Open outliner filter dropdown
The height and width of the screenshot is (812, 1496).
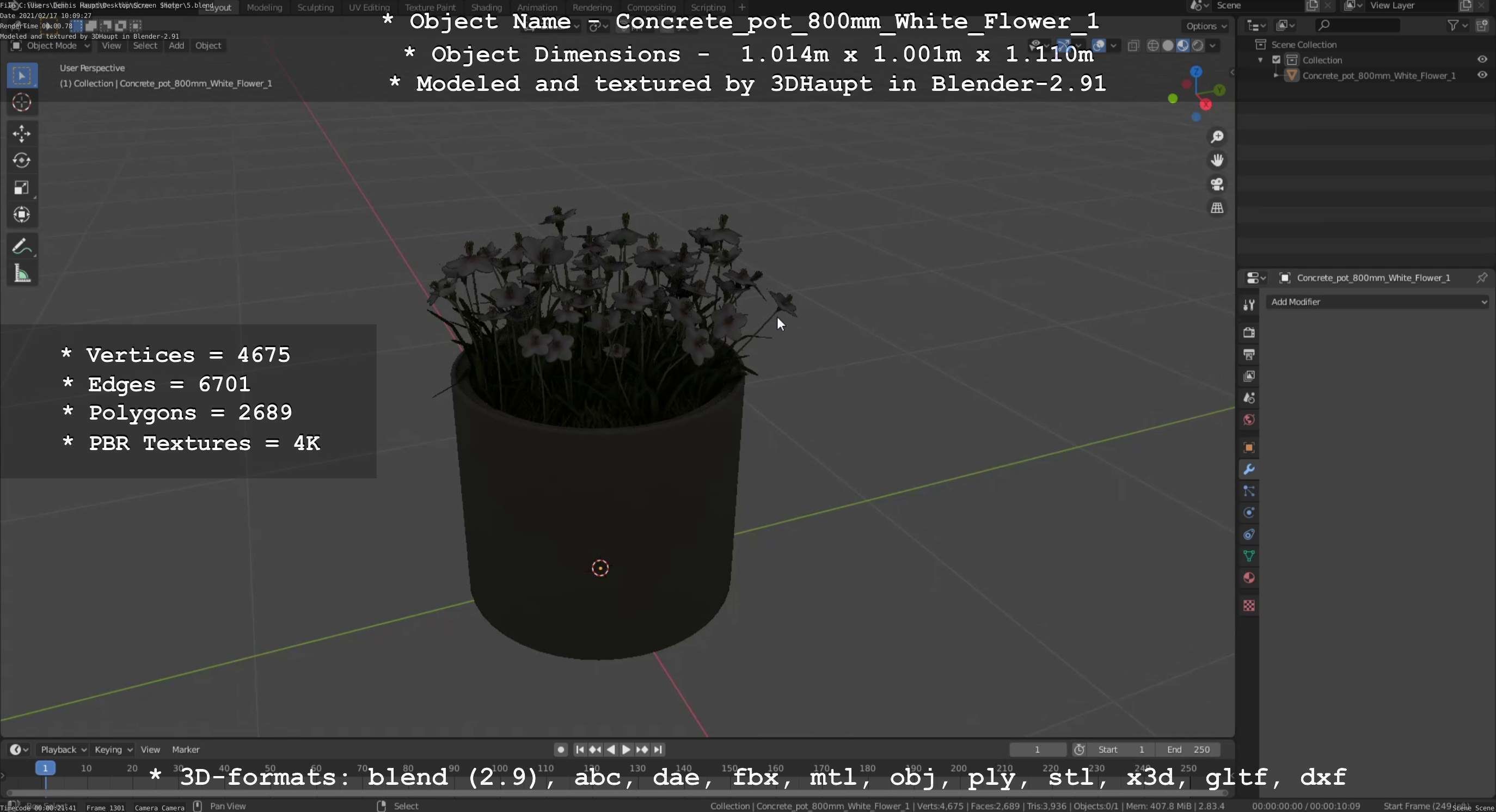(x=1458, y=26)
